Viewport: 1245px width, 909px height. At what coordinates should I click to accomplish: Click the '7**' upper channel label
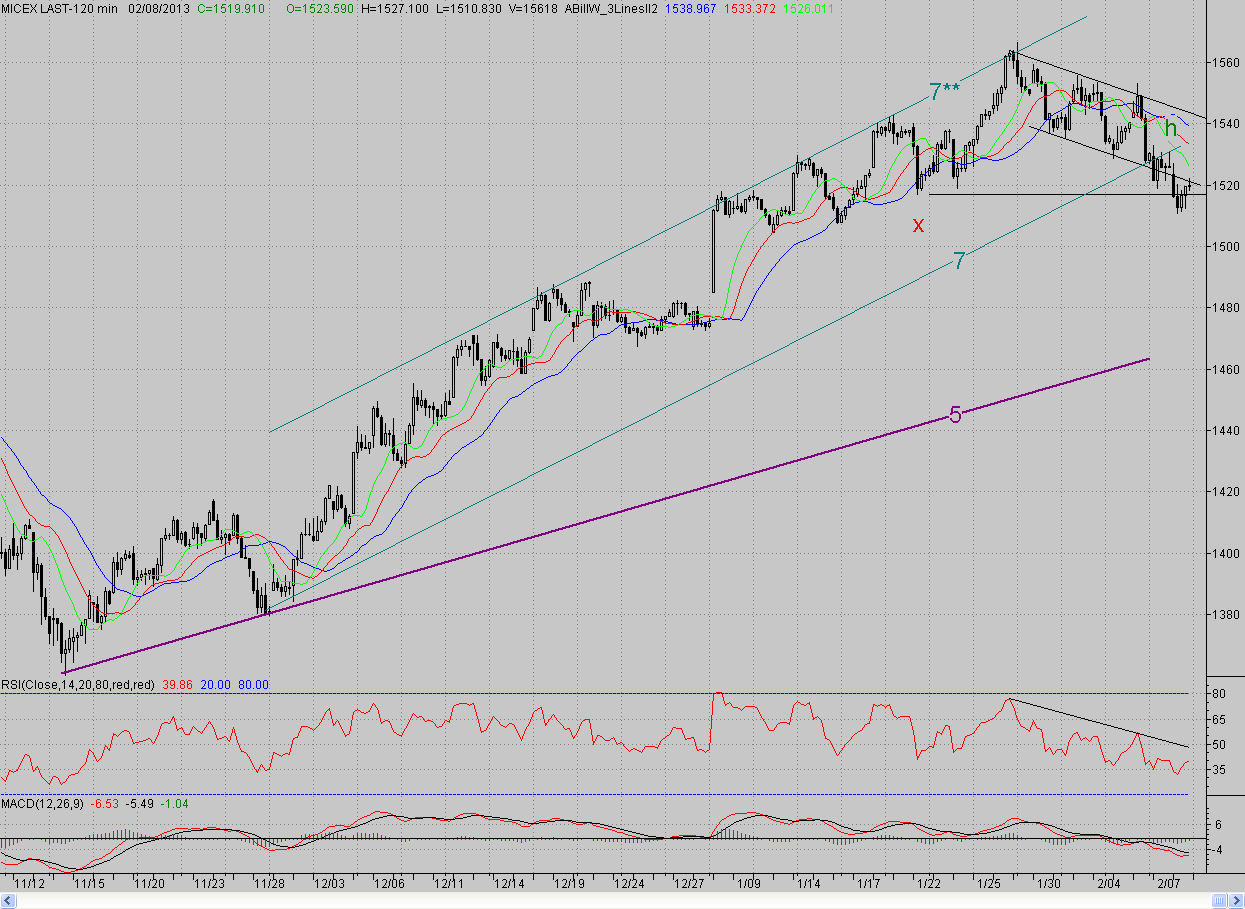click(x=944, y=93)
